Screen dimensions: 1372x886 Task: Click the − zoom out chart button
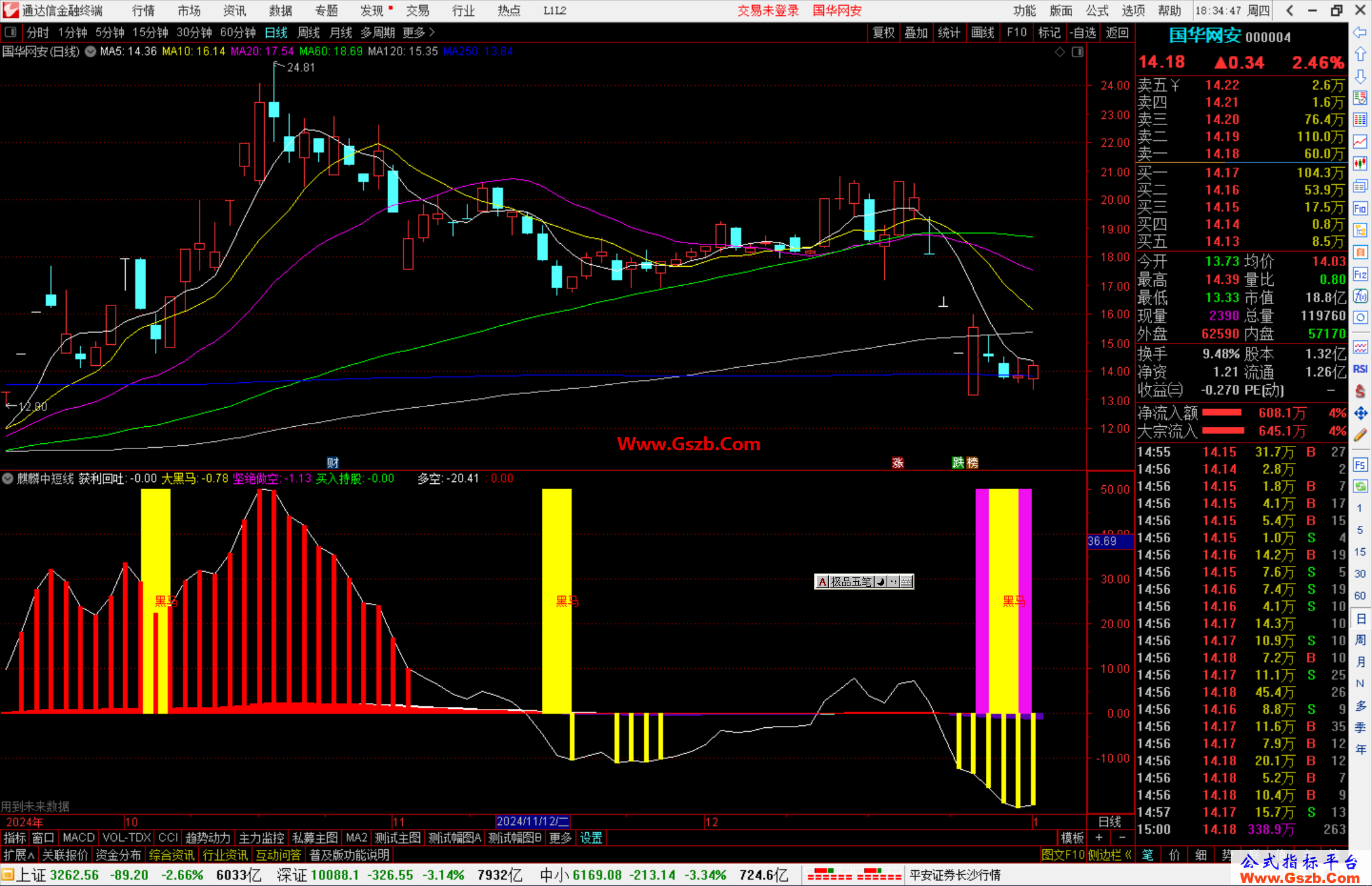coord(1122,838)
